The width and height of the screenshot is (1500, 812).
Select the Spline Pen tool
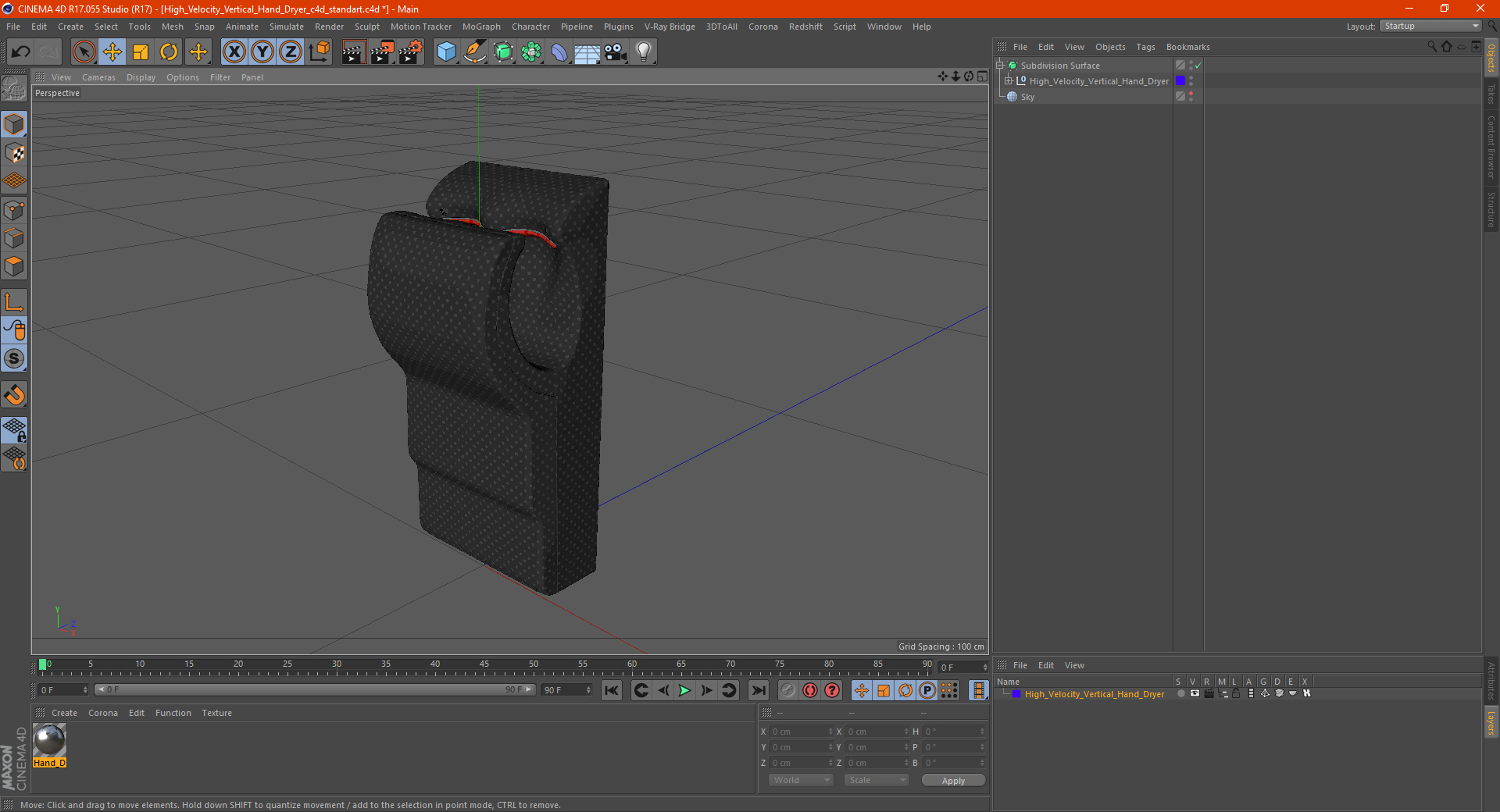click(x=475, y=52)
